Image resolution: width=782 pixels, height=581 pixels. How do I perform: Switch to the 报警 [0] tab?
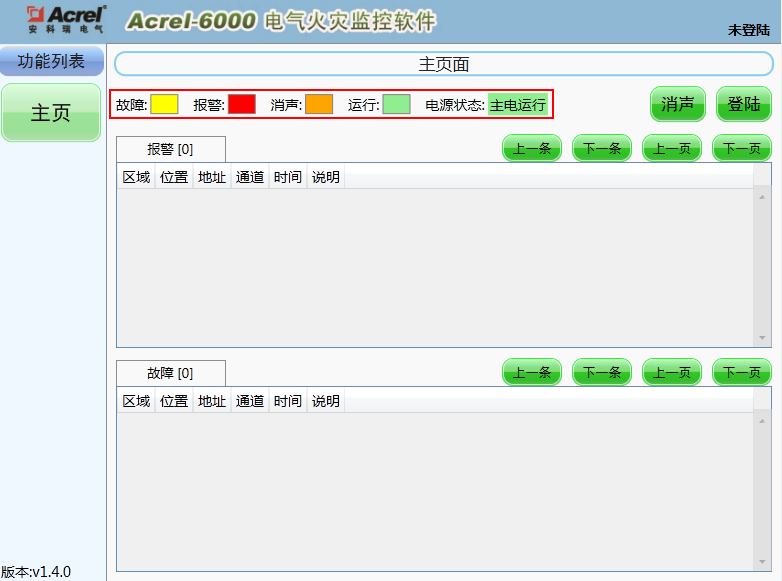(x=171, y=149)
